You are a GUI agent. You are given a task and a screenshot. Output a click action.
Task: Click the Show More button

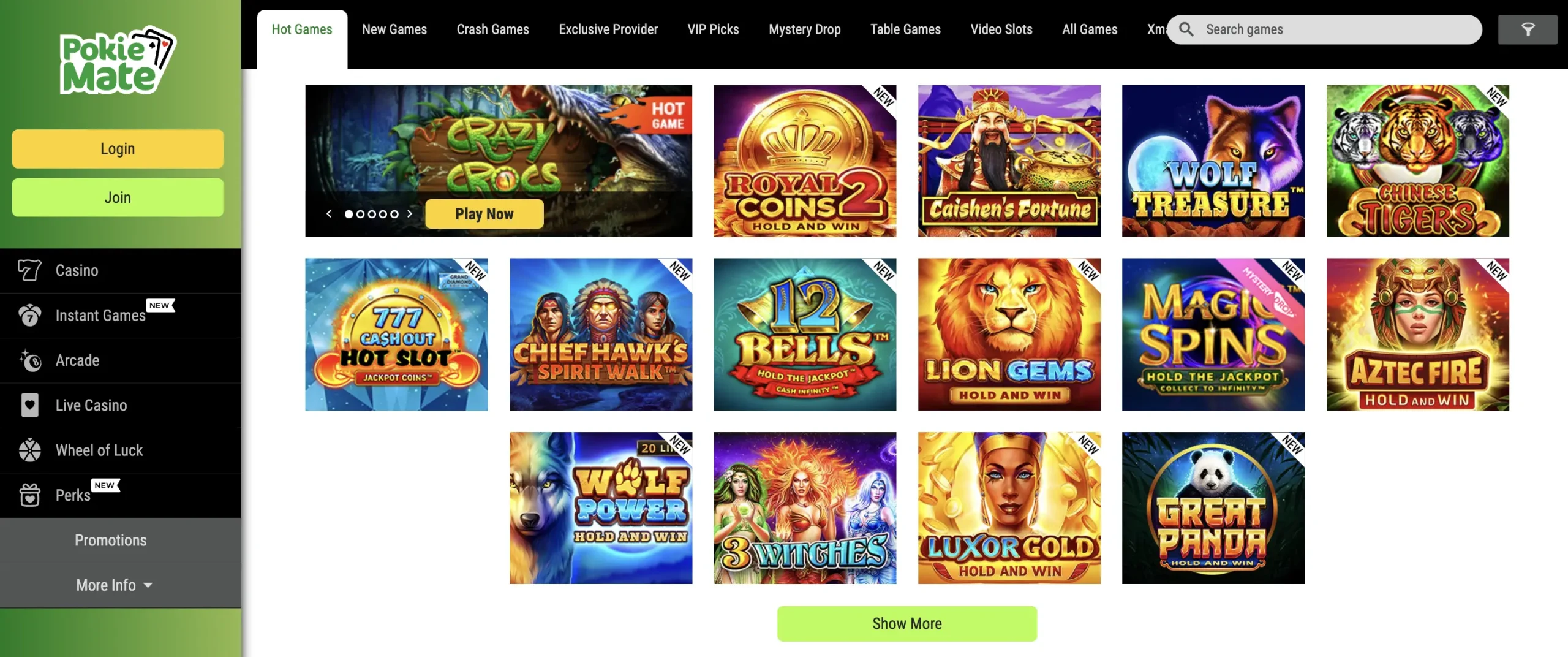907,624
